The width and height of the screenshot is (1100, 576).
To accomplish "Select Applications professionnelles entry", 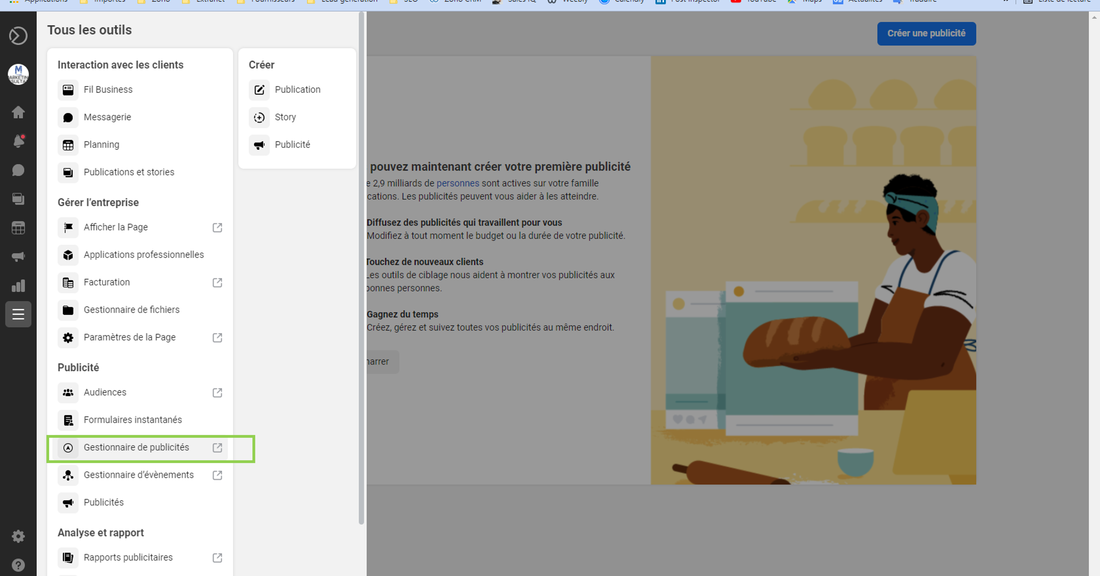I will [140, 255].
